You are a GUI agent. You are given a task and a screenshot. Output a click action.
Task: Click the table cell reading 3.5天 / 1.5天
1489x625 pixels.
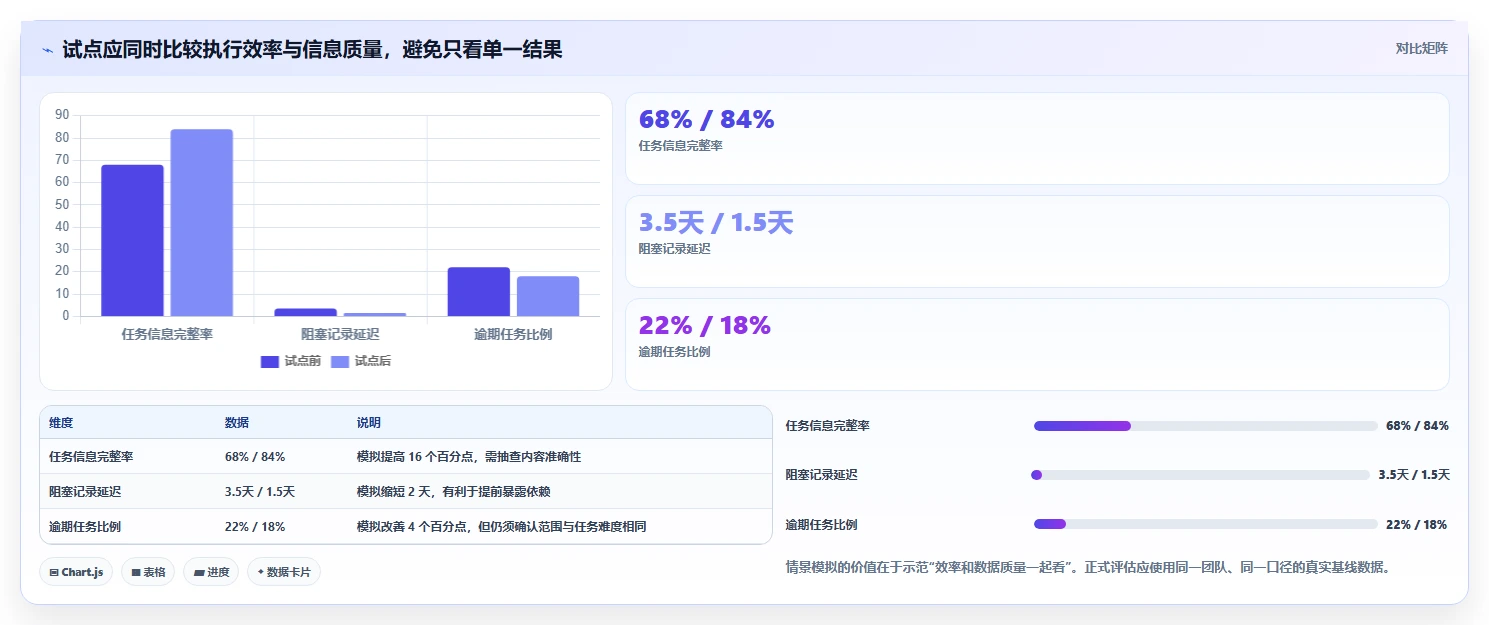pyautogui.click(x=260, y=491)
